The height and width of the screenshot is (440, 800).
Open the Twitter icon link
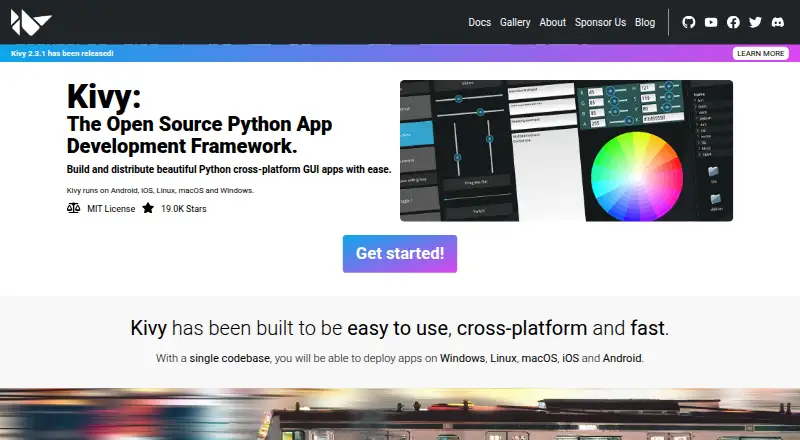755,22
